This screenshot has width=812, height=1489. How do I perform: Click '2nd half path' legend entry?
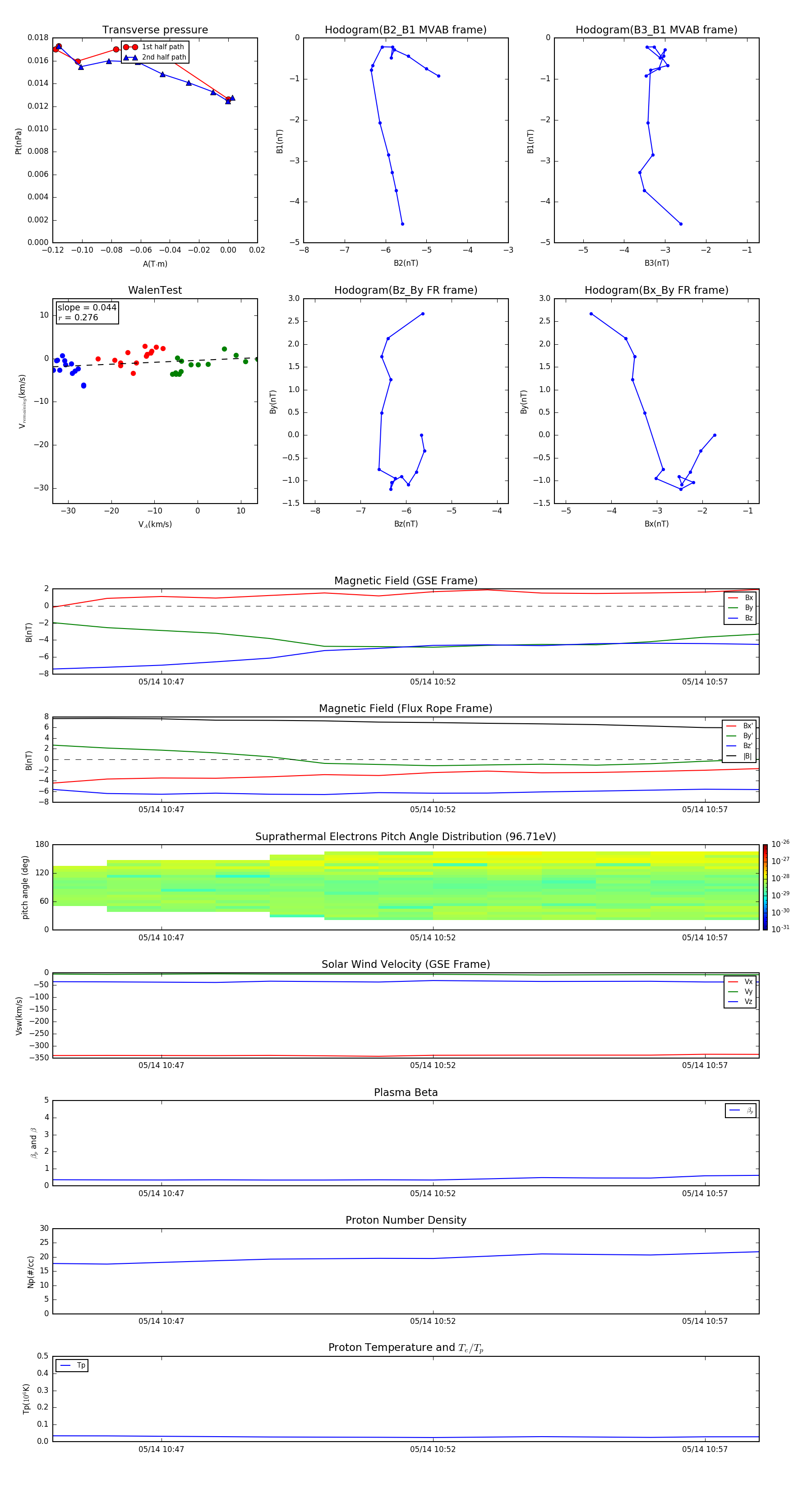[155, 57]
